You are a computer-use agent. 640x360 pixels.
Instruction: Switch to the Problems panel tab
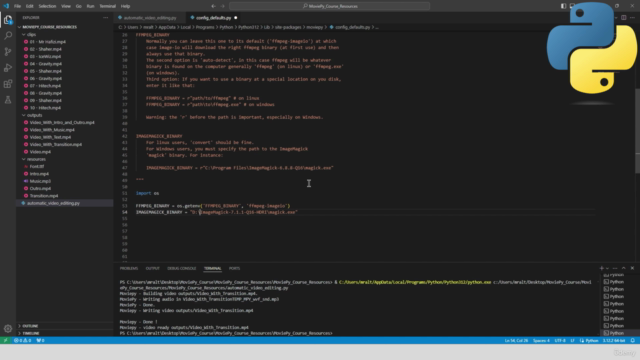129,268
